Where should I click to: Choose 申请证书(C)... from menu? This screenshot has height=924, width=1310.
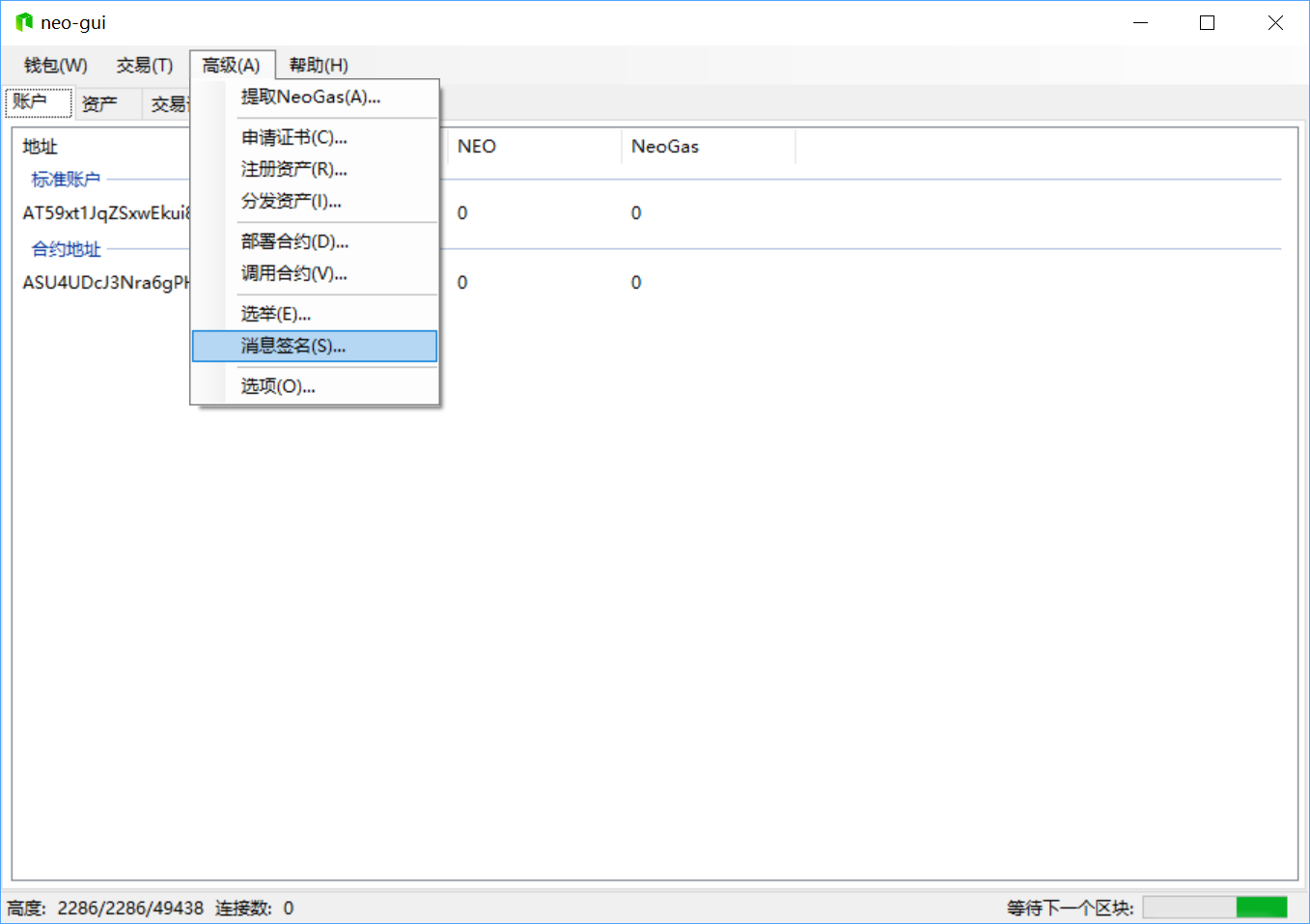(x=315, y=138)
